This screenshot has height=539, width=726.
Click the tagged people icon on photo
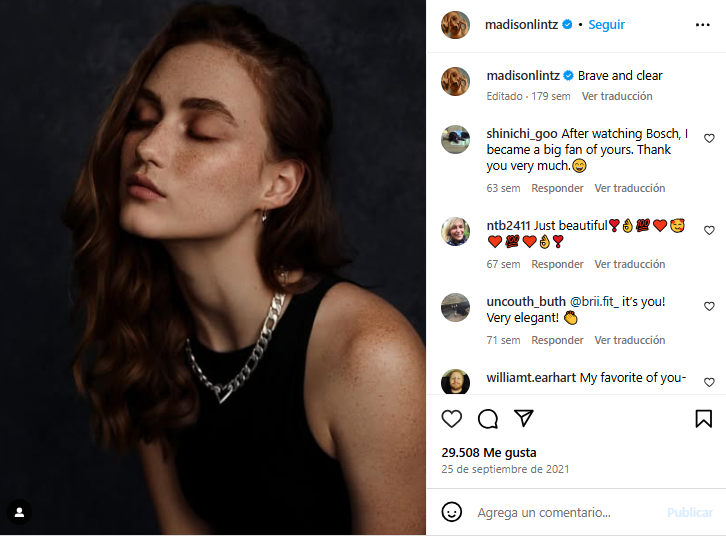point(19,512)
